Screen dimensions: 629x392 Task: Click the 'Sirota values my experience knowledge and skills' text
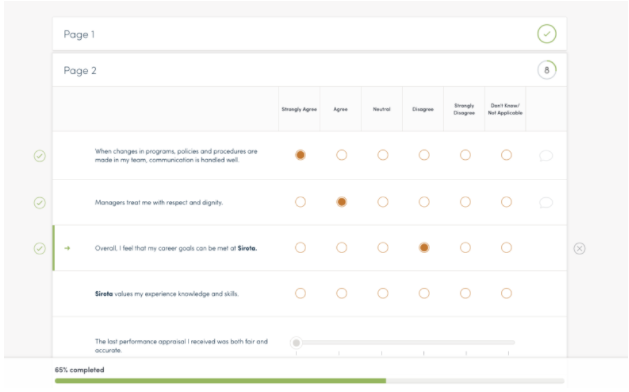[x=166, y=294]
